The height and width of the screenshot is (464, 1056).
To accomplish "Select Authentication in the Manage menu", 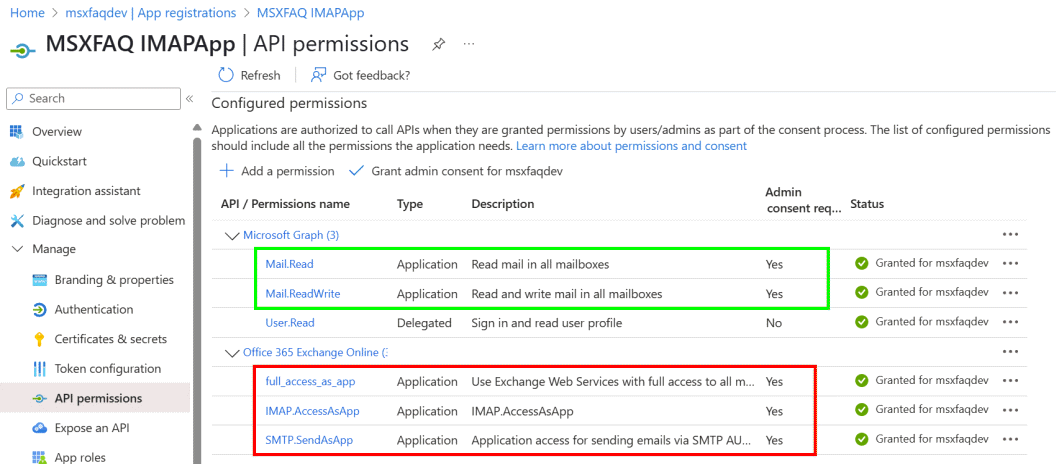I will point(93,310).
